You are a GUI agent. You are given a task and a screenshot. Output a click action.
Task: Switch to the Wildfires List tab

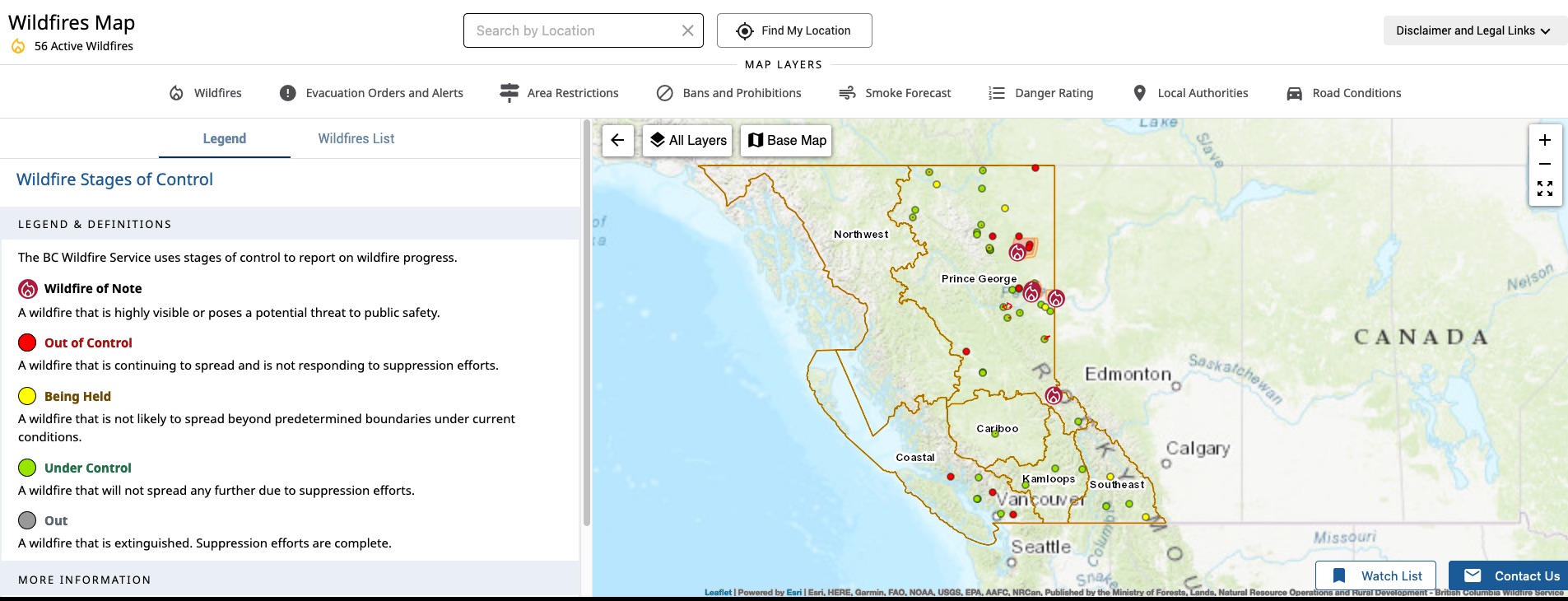tap(356, 138)
